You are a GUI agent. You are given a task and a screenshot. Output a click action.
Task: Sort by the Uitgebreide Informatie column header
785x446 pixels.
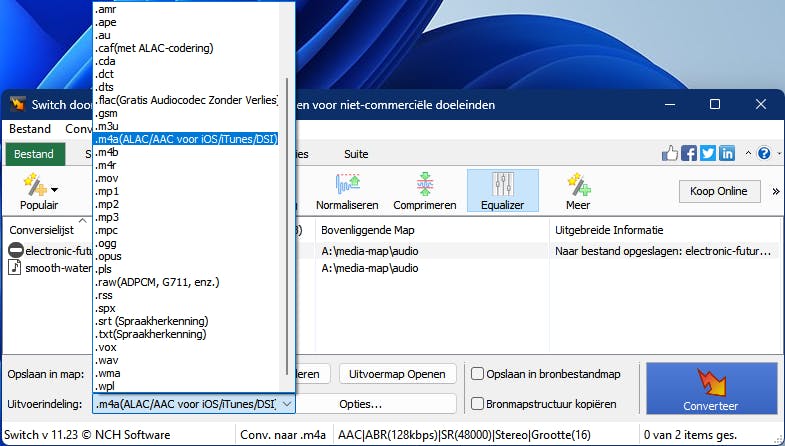666,230
